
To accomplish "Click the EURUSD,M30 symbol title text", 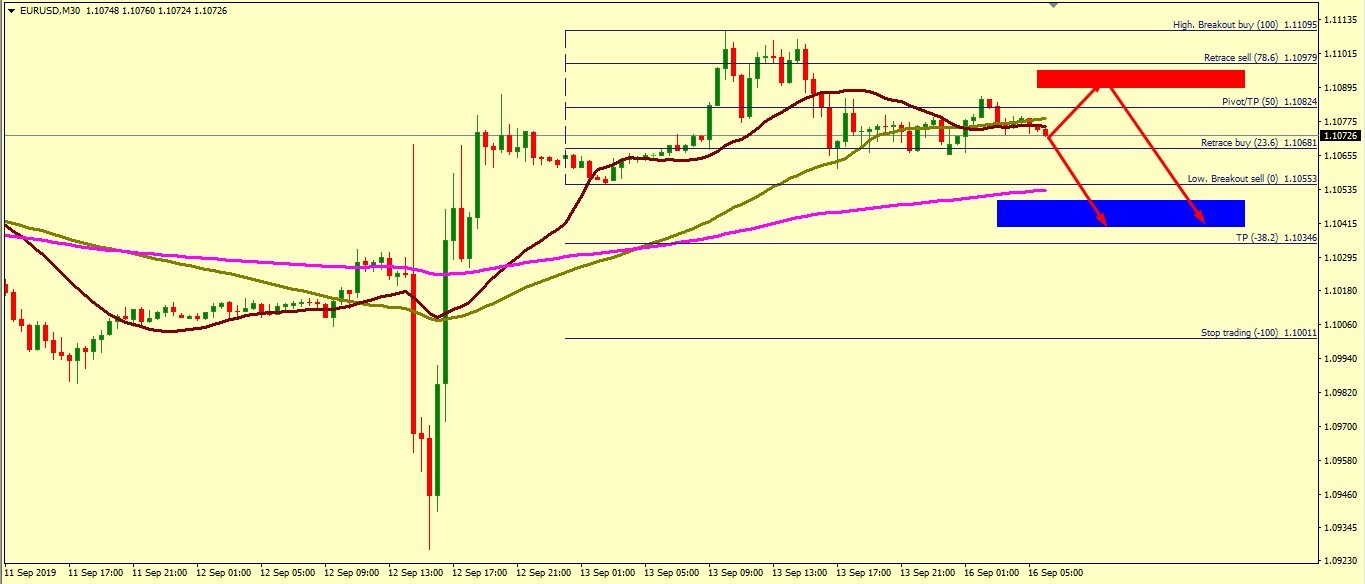I will [x=51, y=10].
